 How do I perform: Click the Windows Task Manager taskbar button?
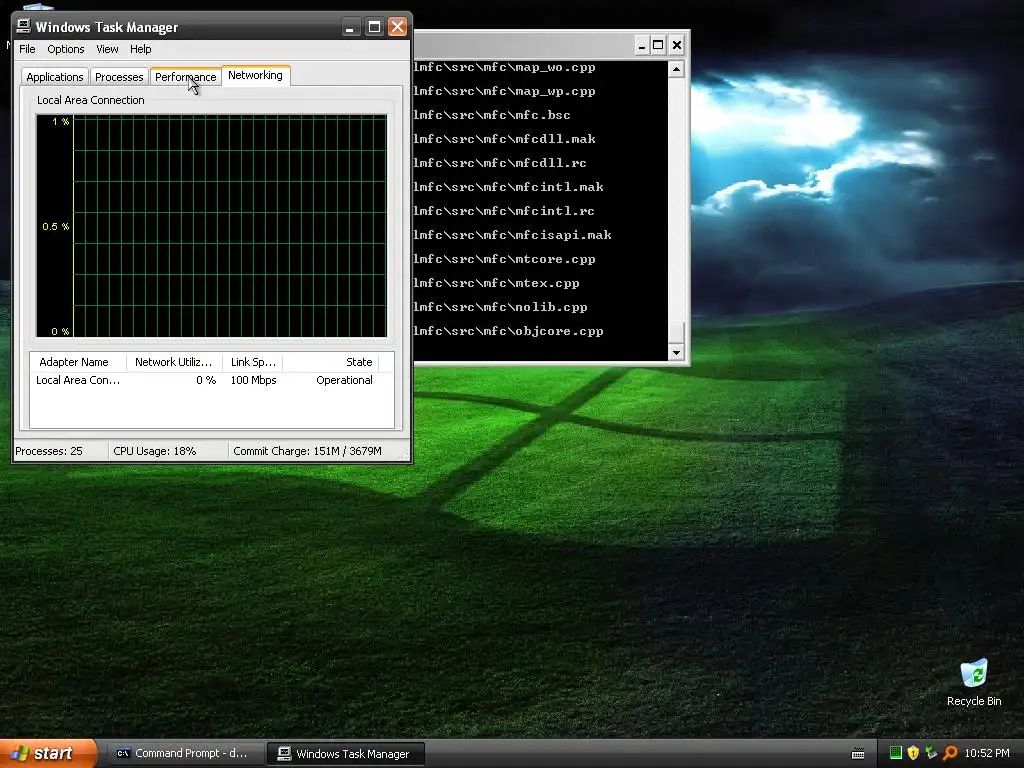pos(345,754)
